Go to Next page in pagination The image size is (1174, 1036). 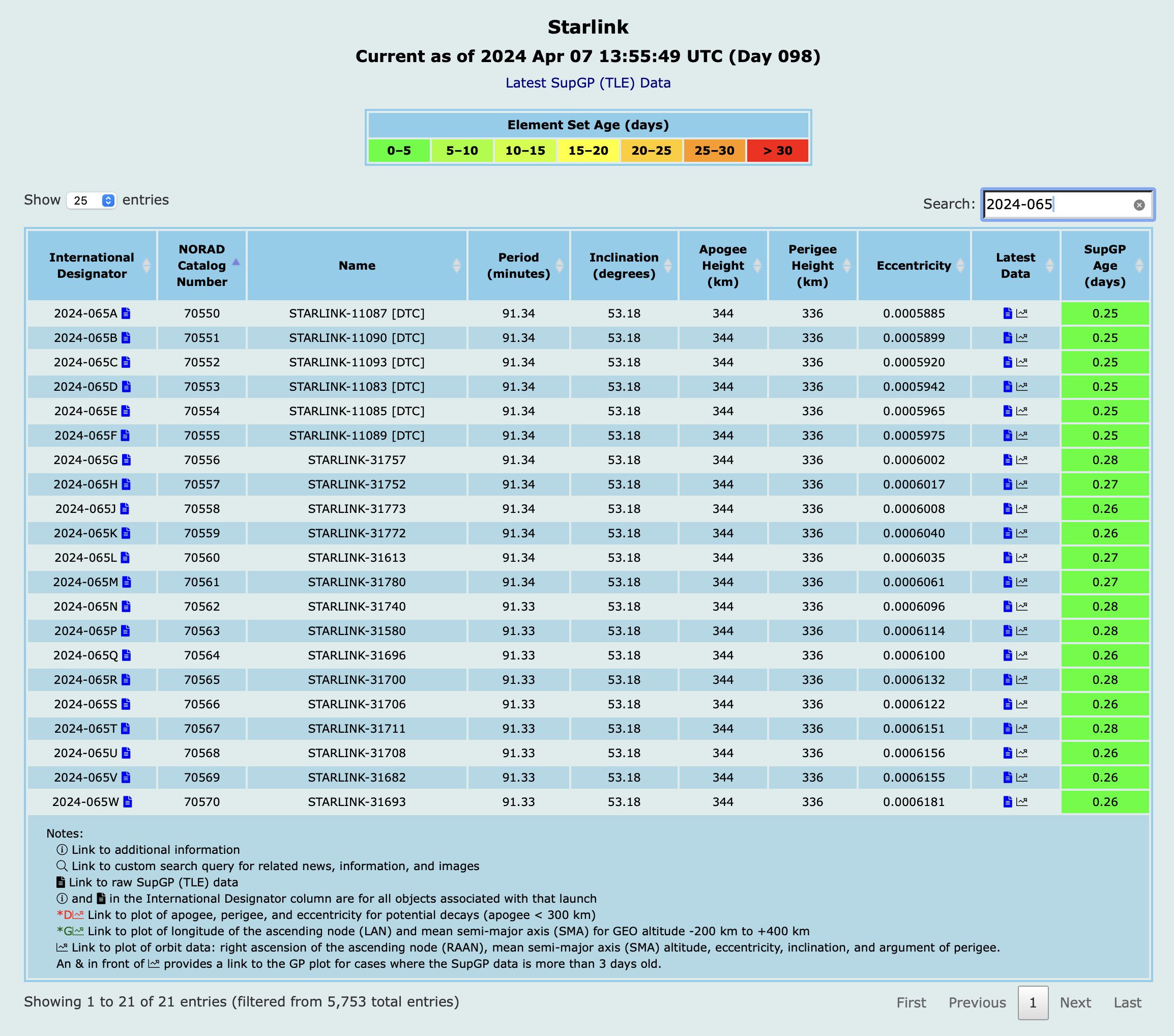1075,1003
